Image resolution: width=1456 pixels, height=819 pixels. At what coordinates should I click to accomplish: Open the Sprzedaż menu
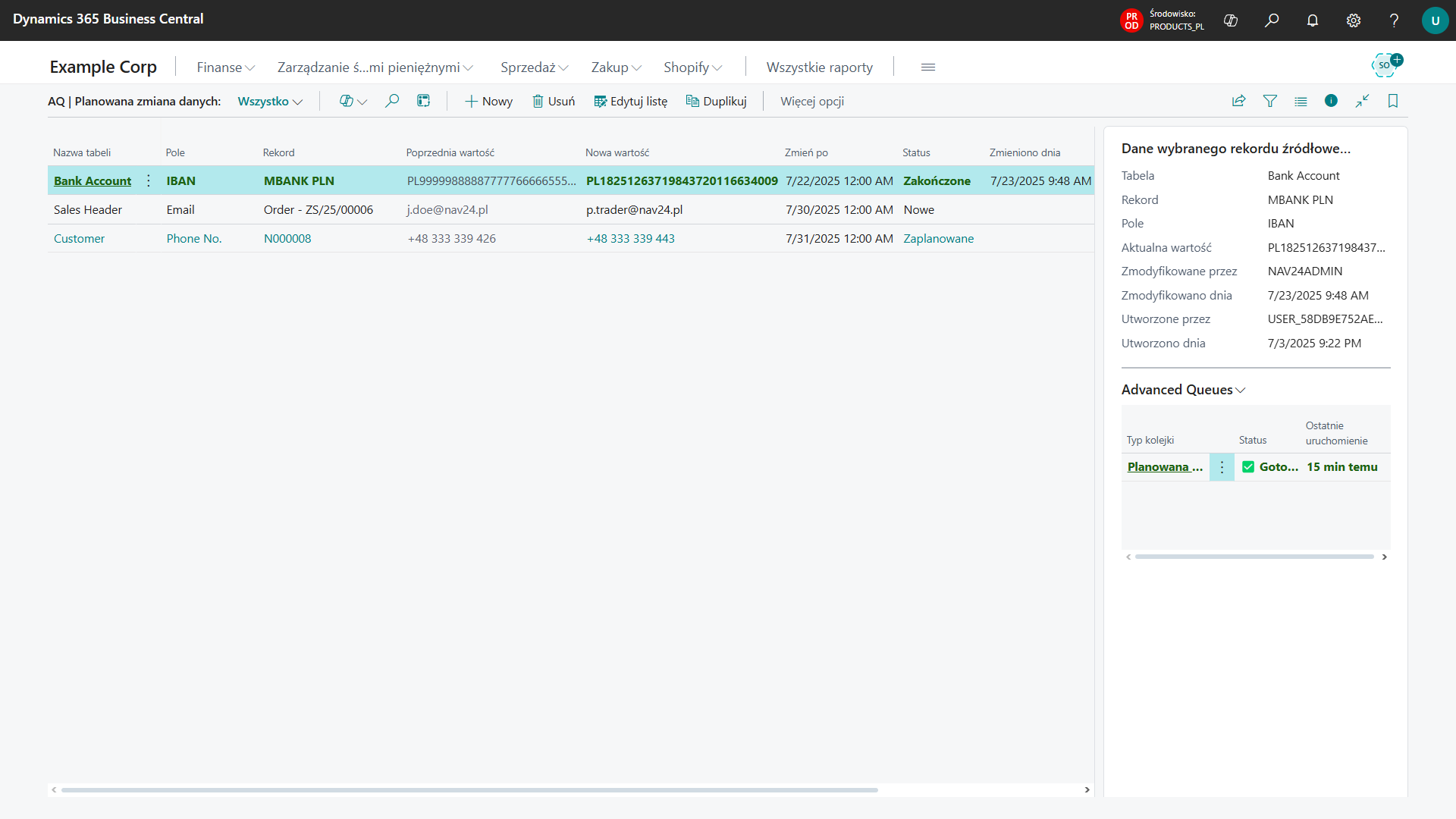coord(534,67)
